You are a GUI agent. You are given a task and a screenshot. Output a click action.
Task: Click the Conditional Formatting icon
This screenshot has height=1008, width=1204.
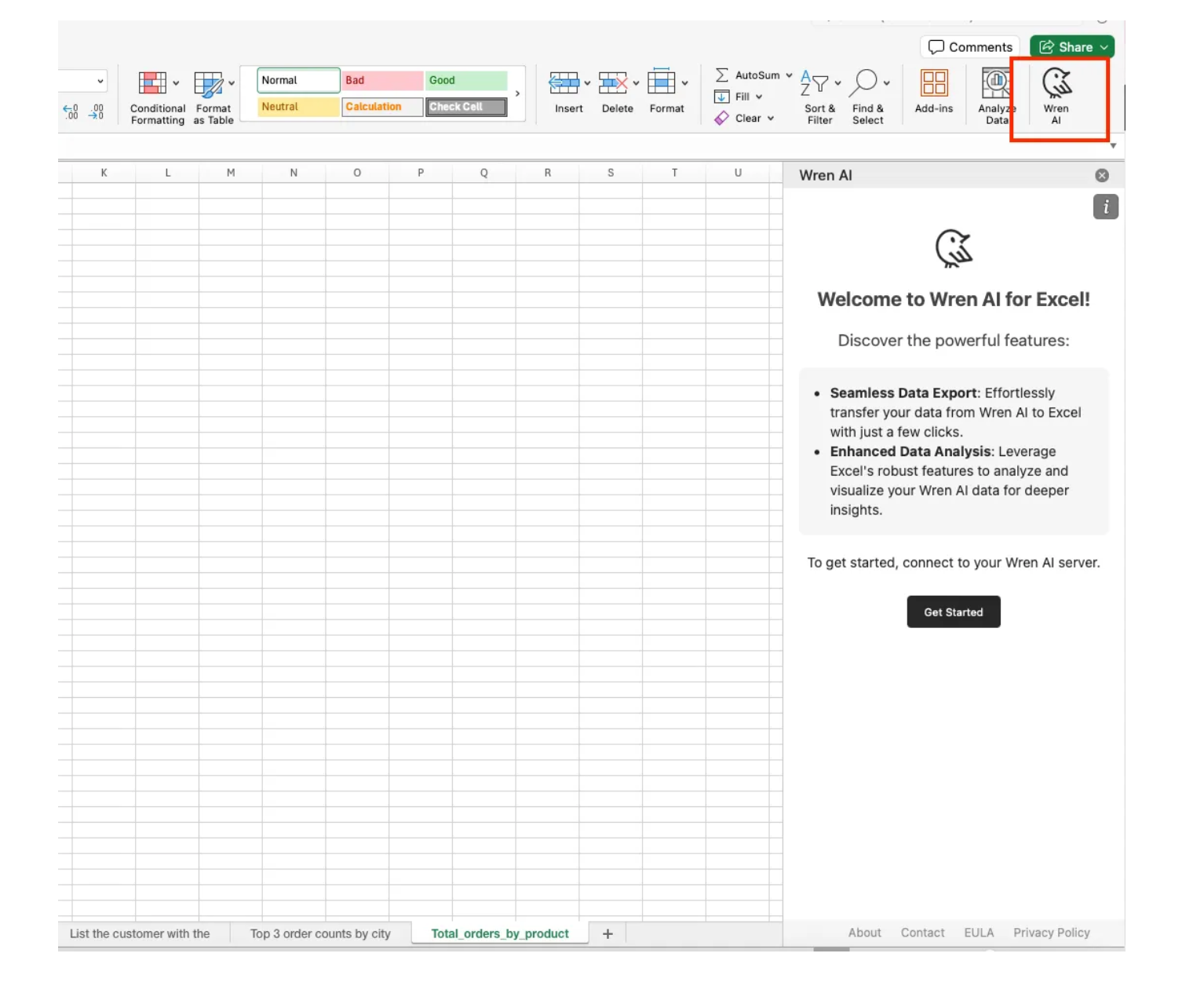click(152, 83)
